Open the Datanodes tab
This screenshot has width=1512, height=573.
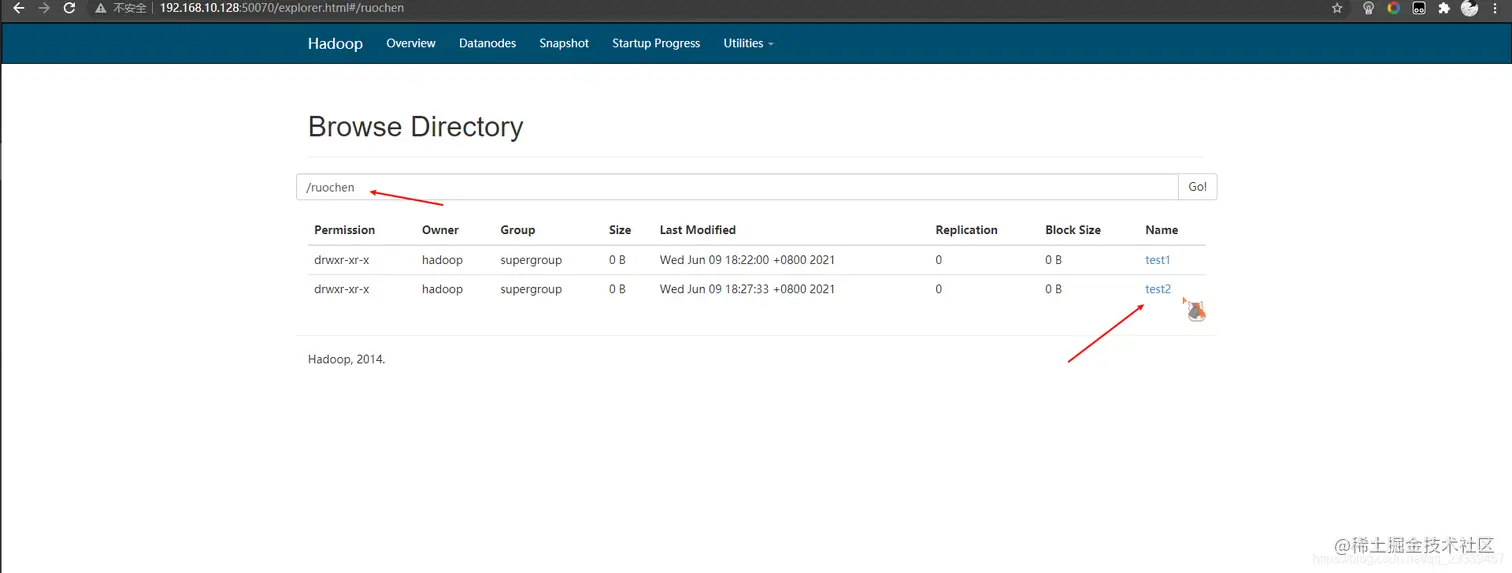pos(488,44)
